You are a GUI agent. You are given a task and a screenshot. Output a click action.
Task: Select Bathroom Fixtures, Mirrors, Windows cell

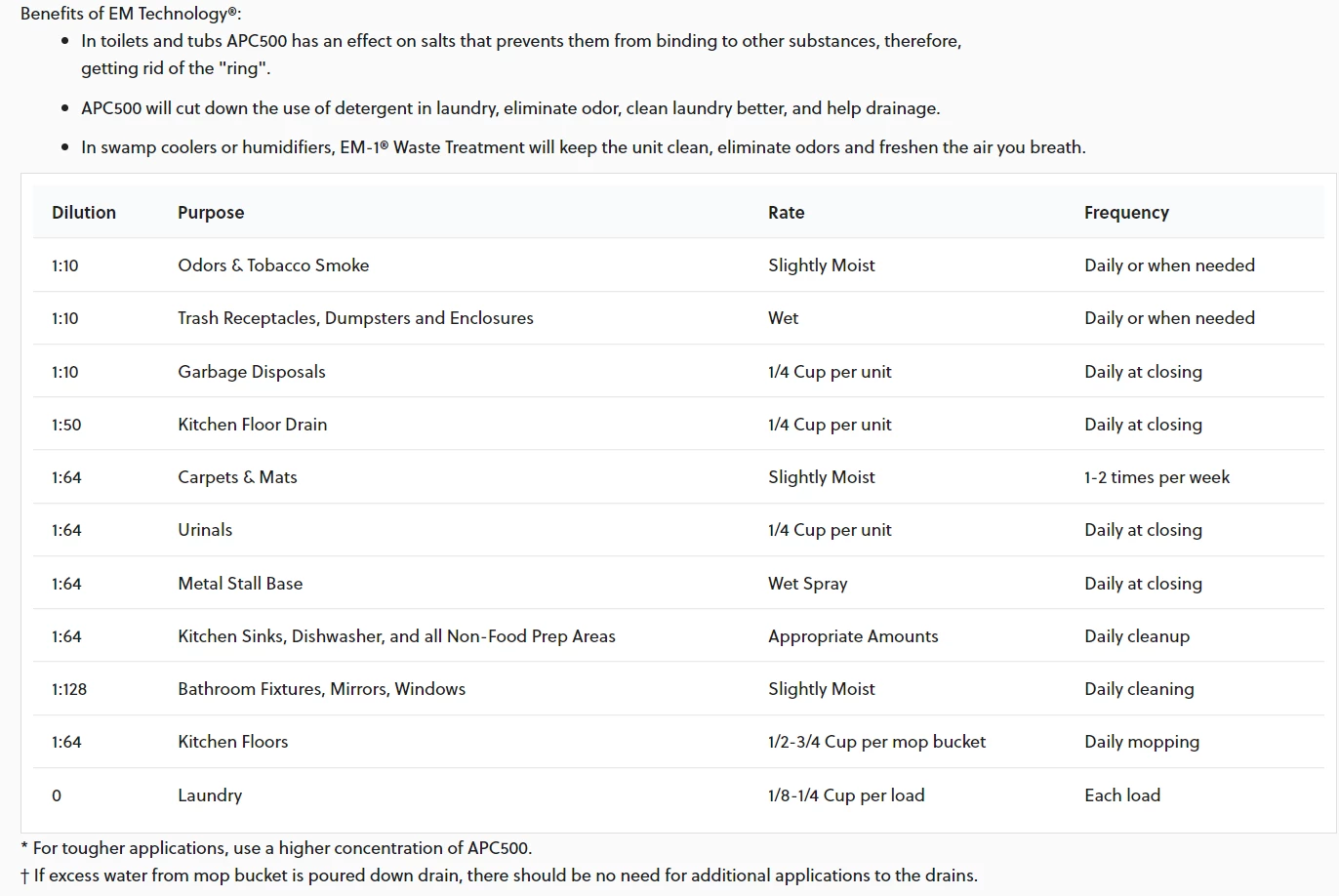pos(321,689)
